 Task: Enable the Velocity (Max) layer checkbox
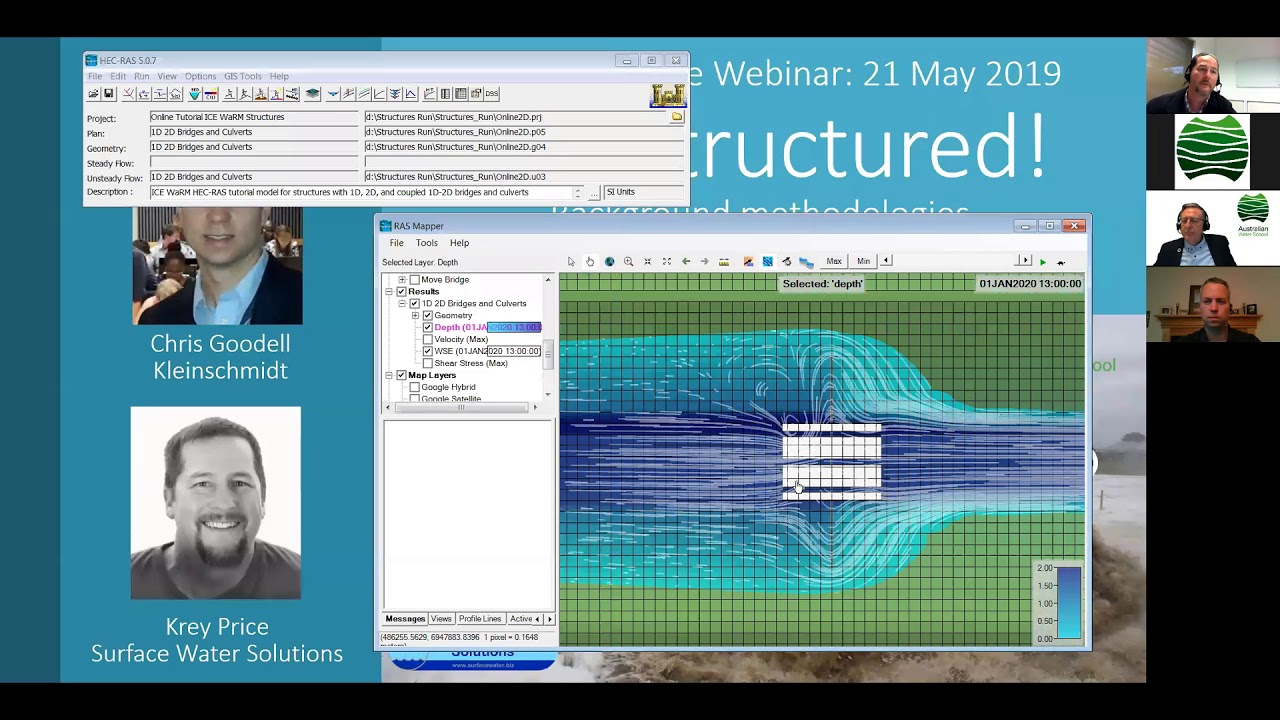(428, 340)
